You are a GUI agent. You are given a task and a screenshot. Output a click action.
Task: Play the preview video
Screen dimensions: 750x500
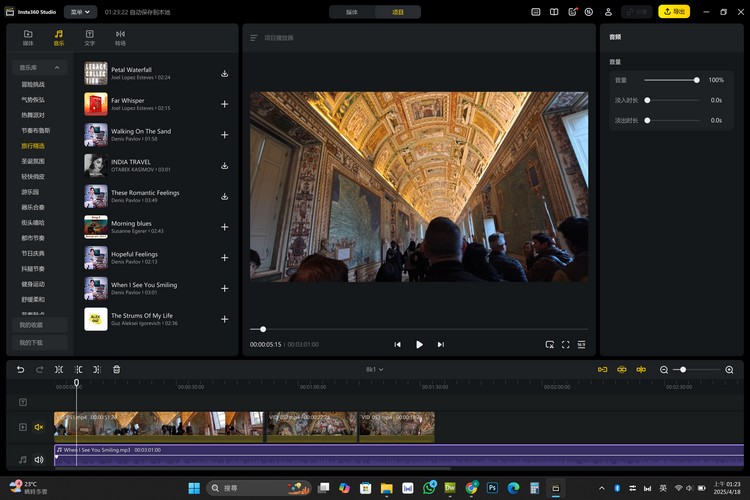pyautogui.click(x=419, y=344)
